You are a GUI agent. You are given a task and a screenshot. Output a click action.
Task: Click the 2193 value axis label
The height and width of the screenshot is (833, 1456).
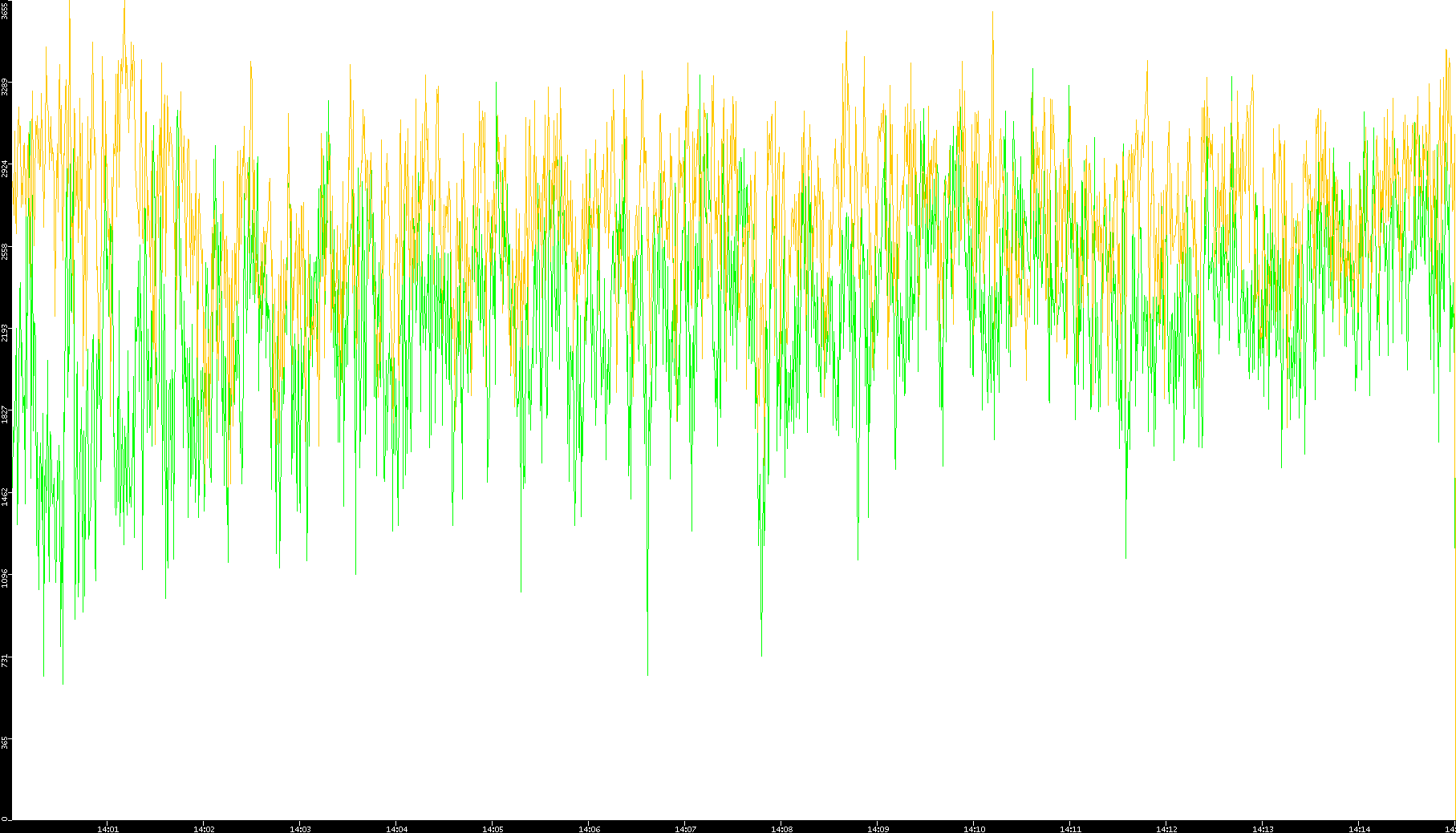[x=5, y=333]
